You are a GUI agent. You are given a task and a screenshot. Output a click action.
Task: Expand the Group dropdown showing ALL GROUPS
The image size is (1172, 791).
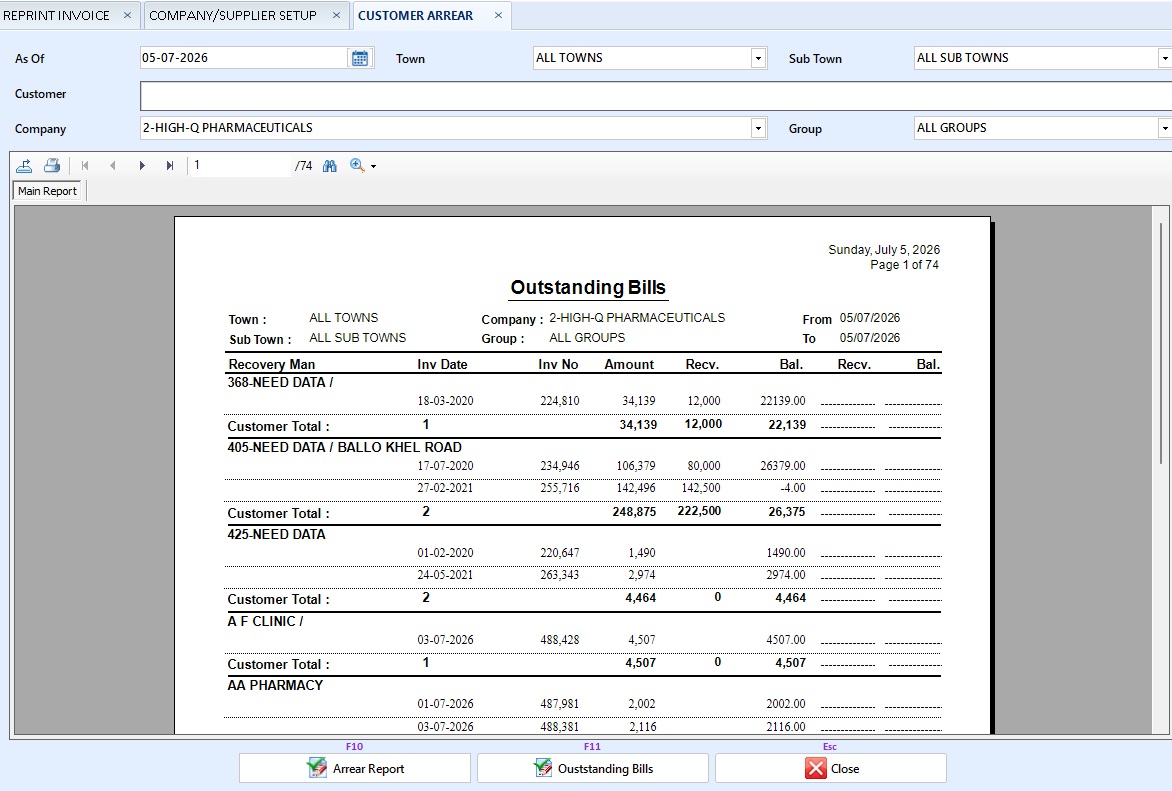1164,128
